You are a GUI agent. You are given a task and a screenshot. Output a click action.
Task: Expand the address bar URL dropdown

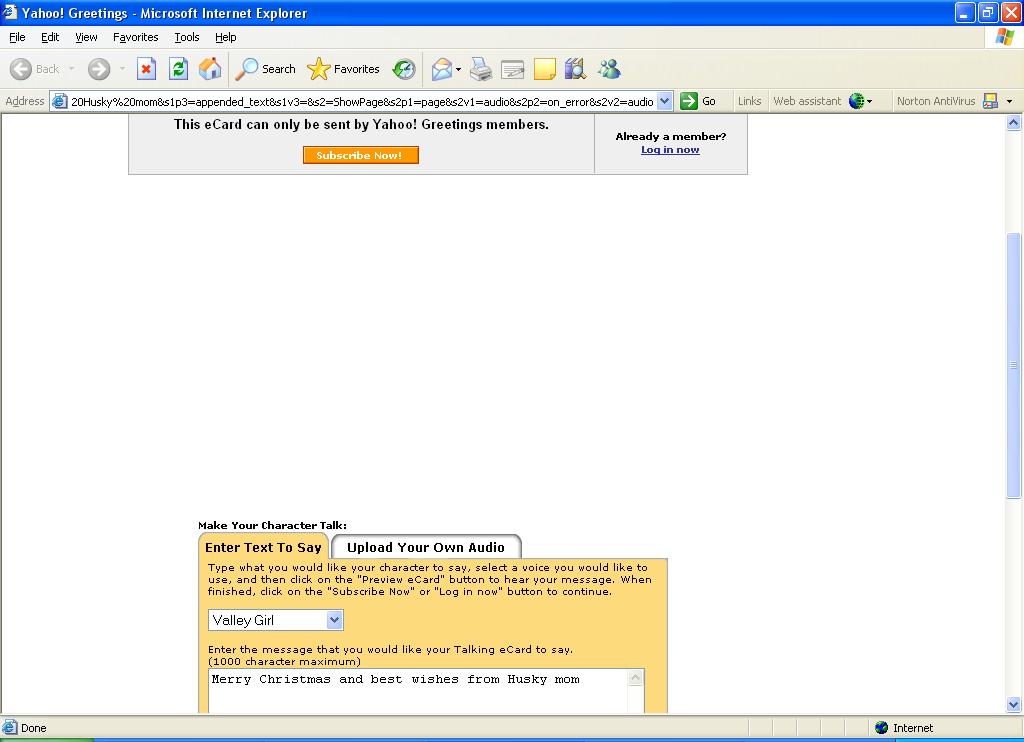(x=665, y=101)
